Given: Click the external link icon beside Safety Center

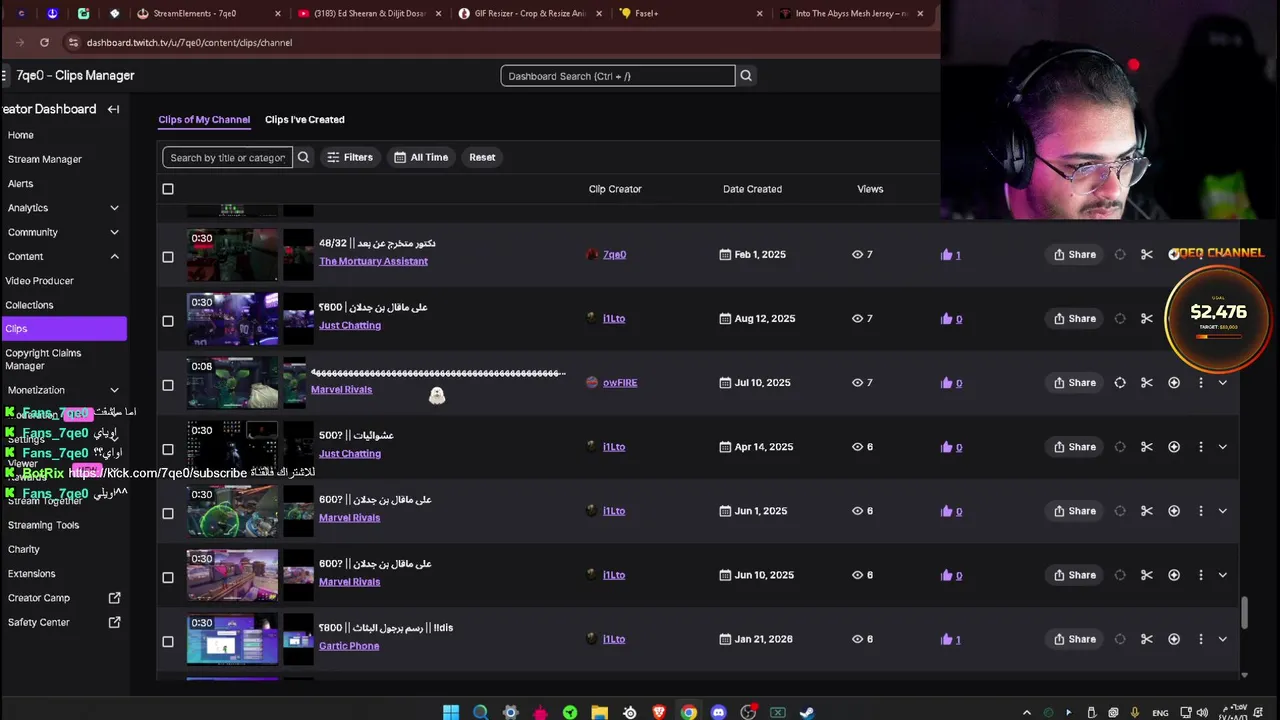Looking at the screenshot, I should coord(114,622).
